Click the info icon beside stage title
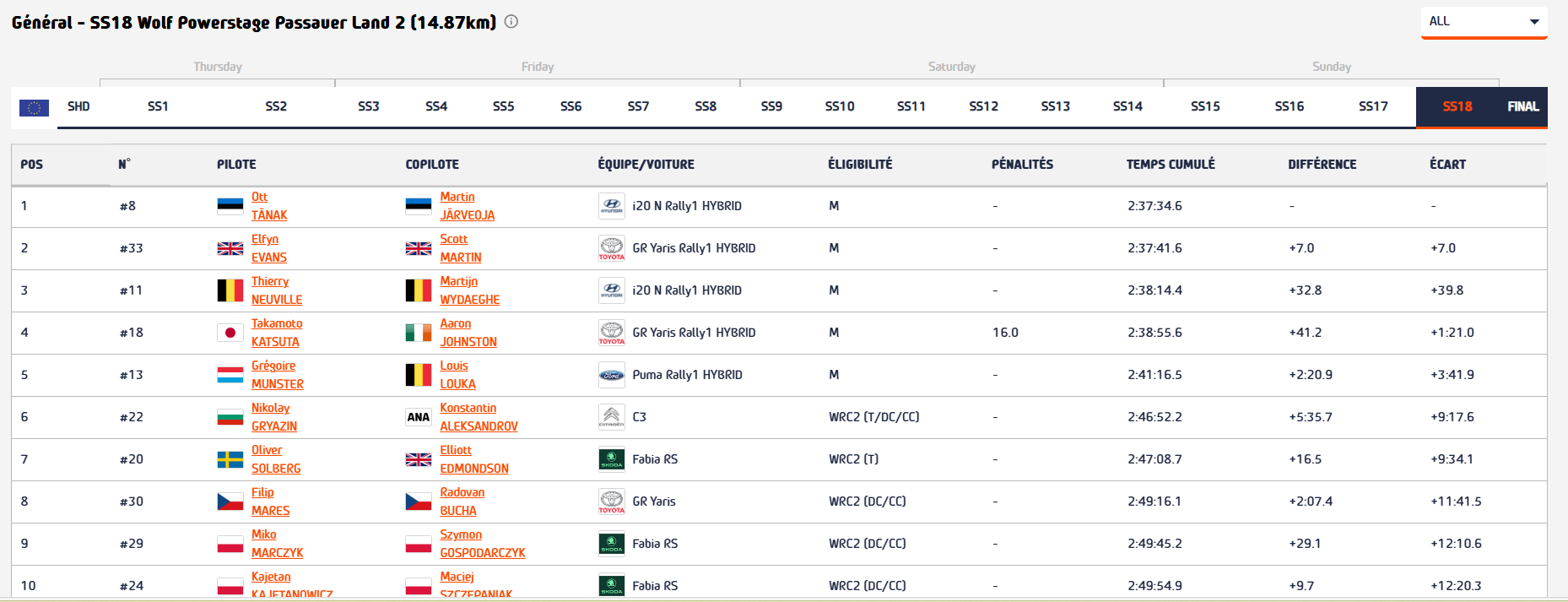 click(511, 22)
